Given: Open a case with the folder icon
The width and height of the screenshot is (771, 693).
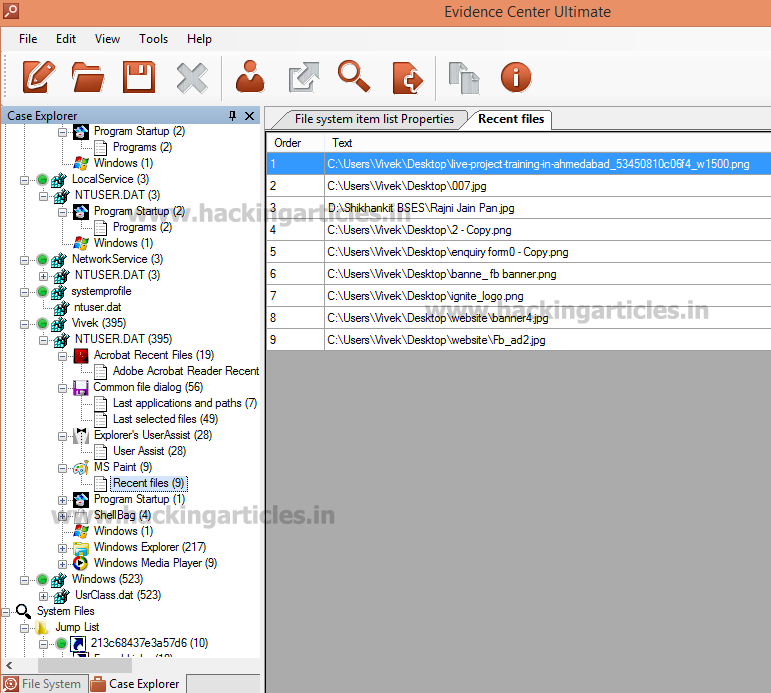Looking at the screenshot, I should tap(88, 77).
